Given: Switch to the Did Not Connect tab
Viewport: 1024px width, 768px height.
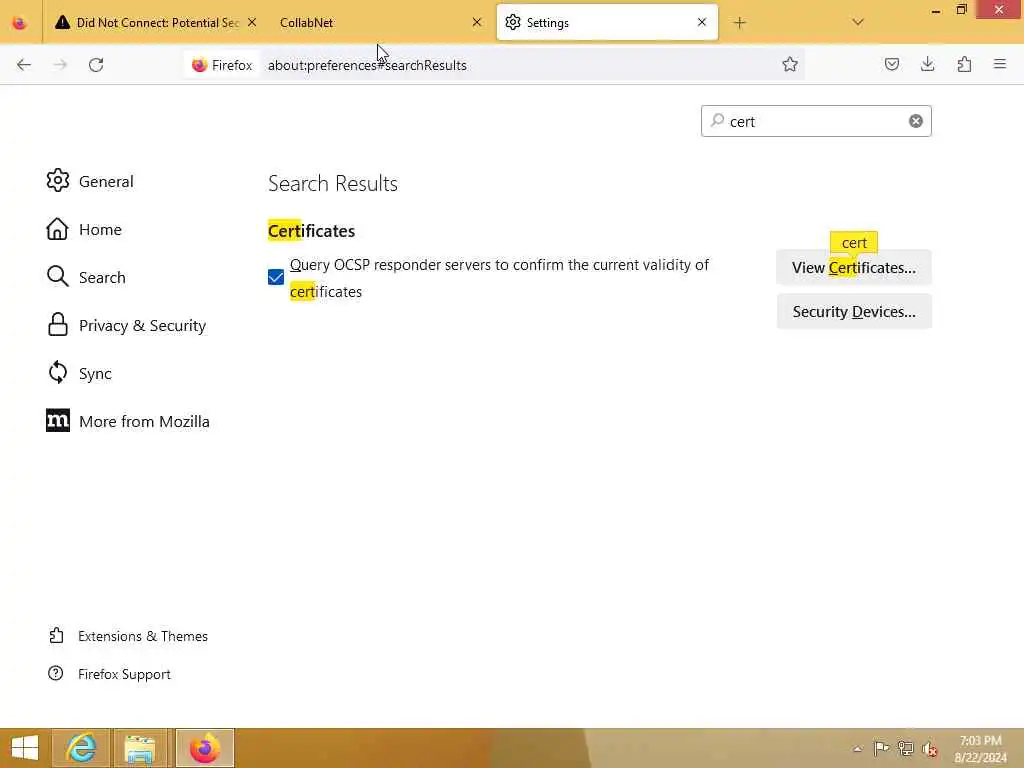Looking at the screenshot, I should click(155, 23).
